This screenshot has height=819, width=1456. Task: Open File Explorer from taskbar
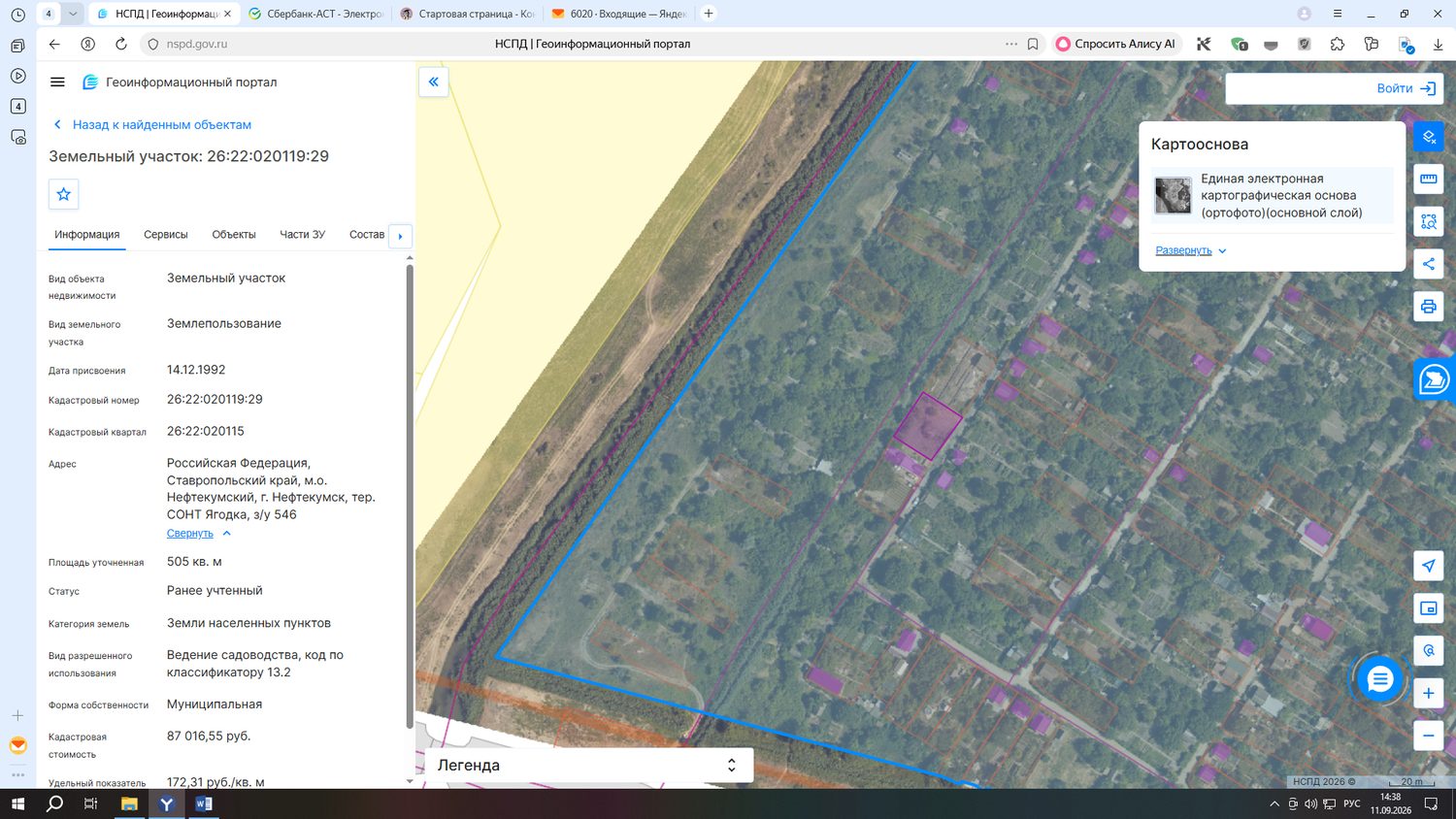tap(129, 803)
